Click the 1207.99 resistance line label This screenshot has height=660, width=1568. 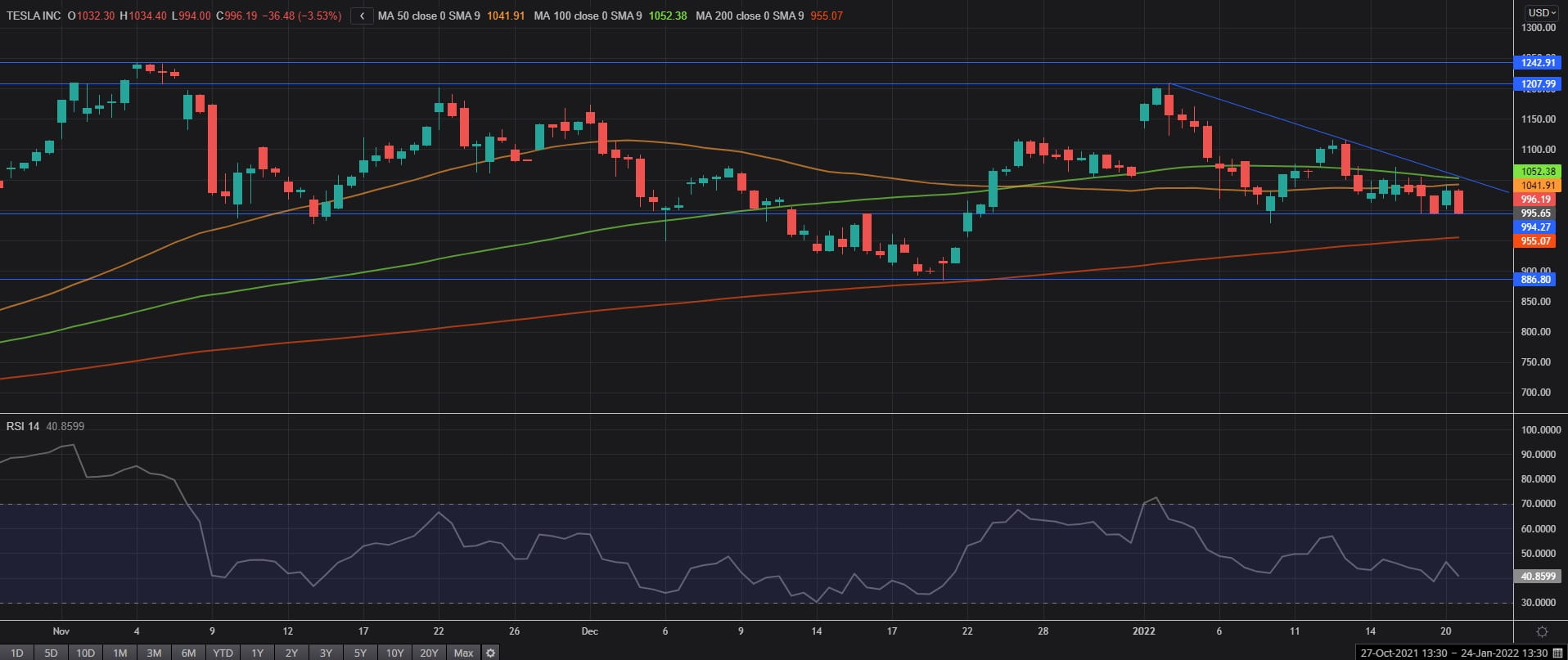tap(1538, 84)
